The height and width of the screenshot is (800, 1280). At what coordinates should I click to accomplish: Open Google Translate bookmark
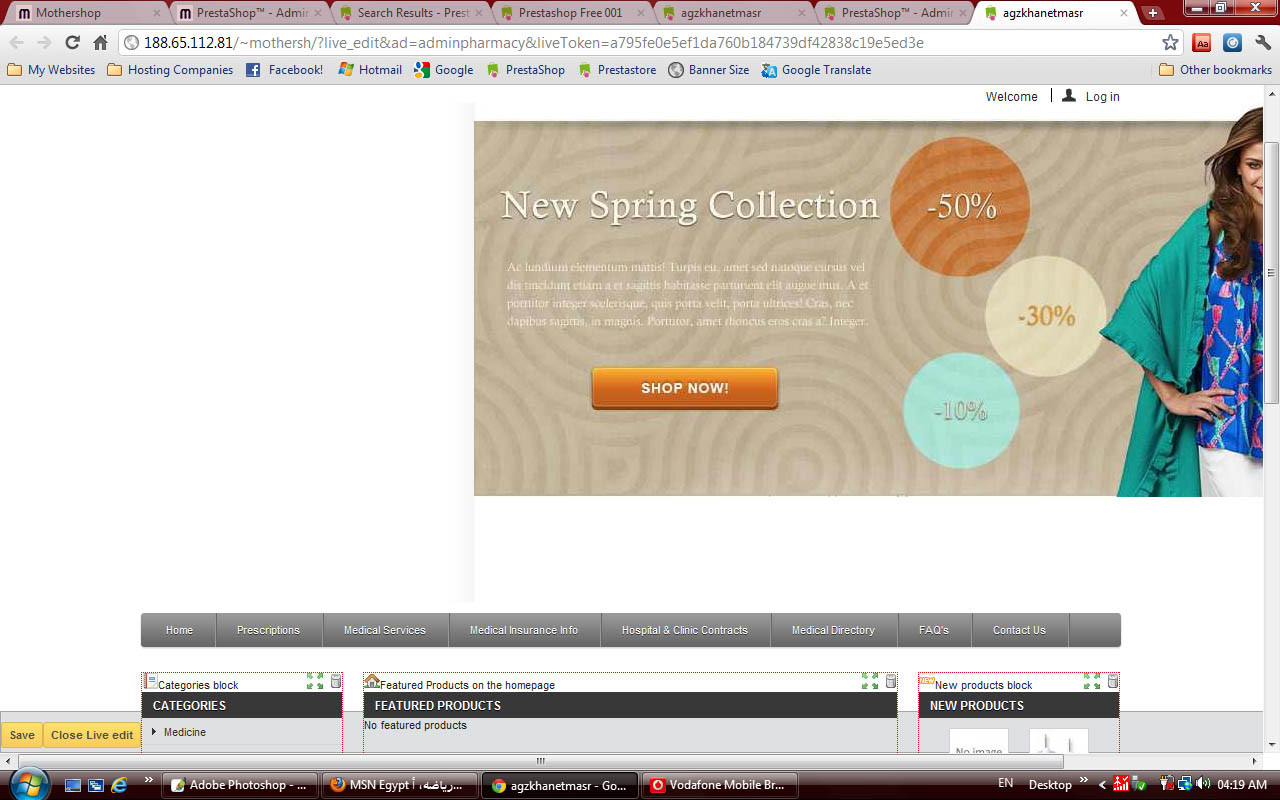816,70
